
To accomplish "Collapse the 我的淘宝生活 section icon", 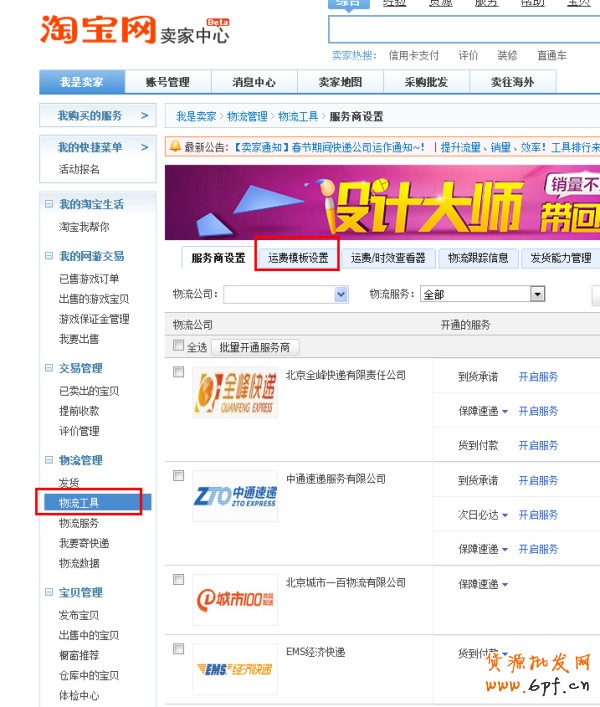I will pyautogui.click(x=48, y=204).
